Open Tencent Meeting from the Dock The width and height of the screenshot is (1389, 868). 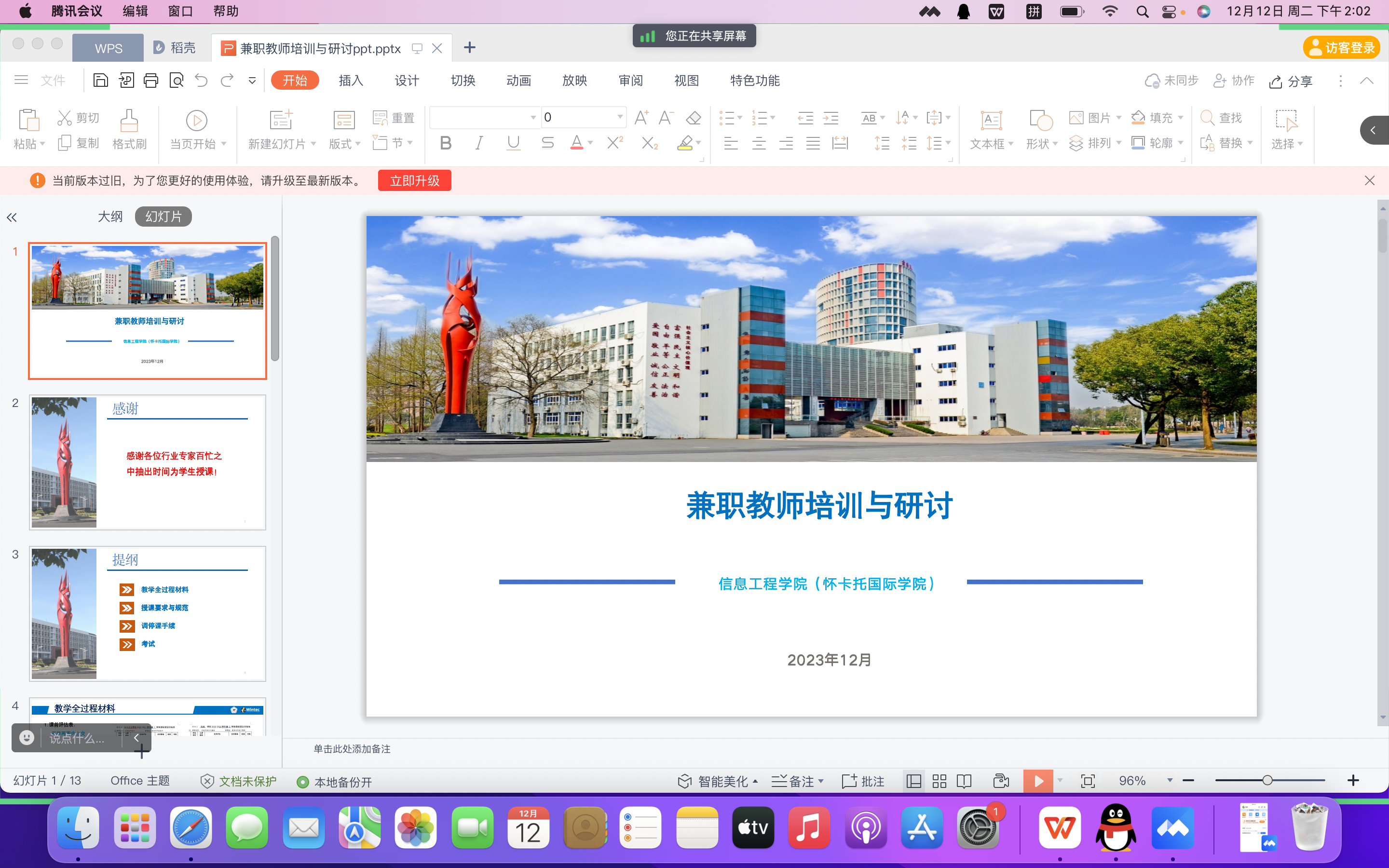tap(1172, 828)
